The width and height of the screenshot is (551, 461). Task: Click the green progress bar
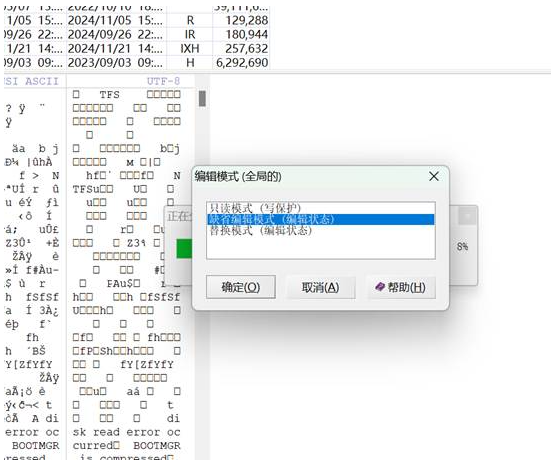click(184, 248)
